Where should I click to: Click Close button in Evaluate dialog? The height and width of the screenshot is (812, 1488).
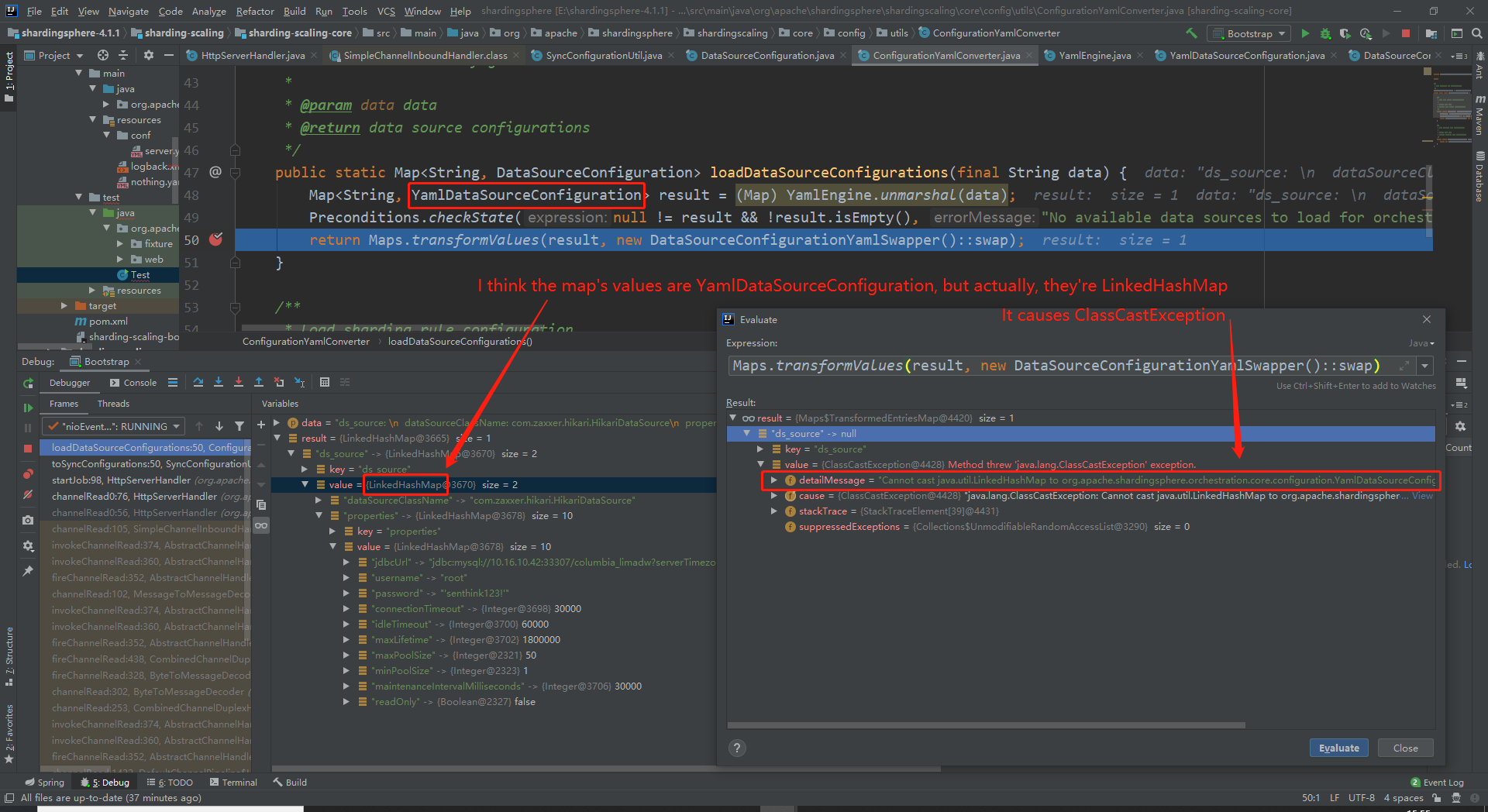pos(1405,748)
